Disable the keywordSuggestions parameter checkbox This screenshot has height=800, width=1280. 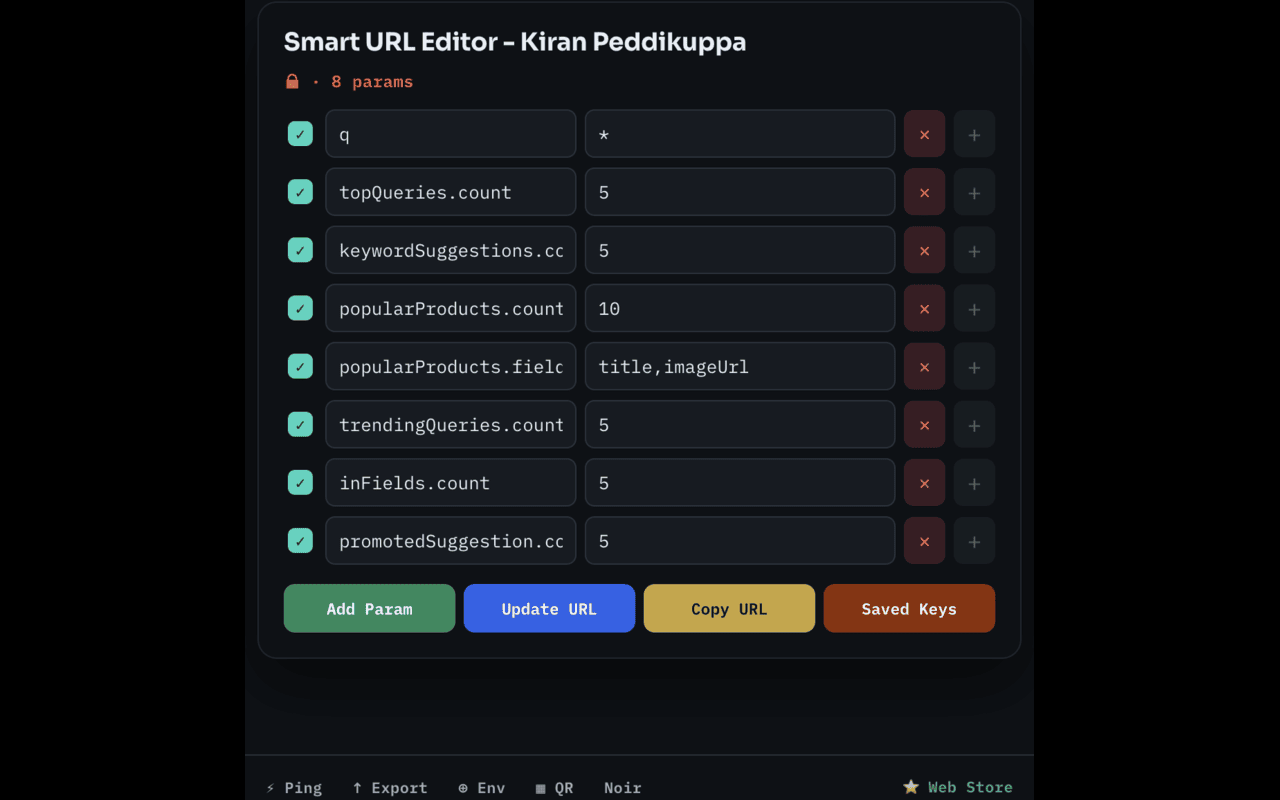coord(300,250)
